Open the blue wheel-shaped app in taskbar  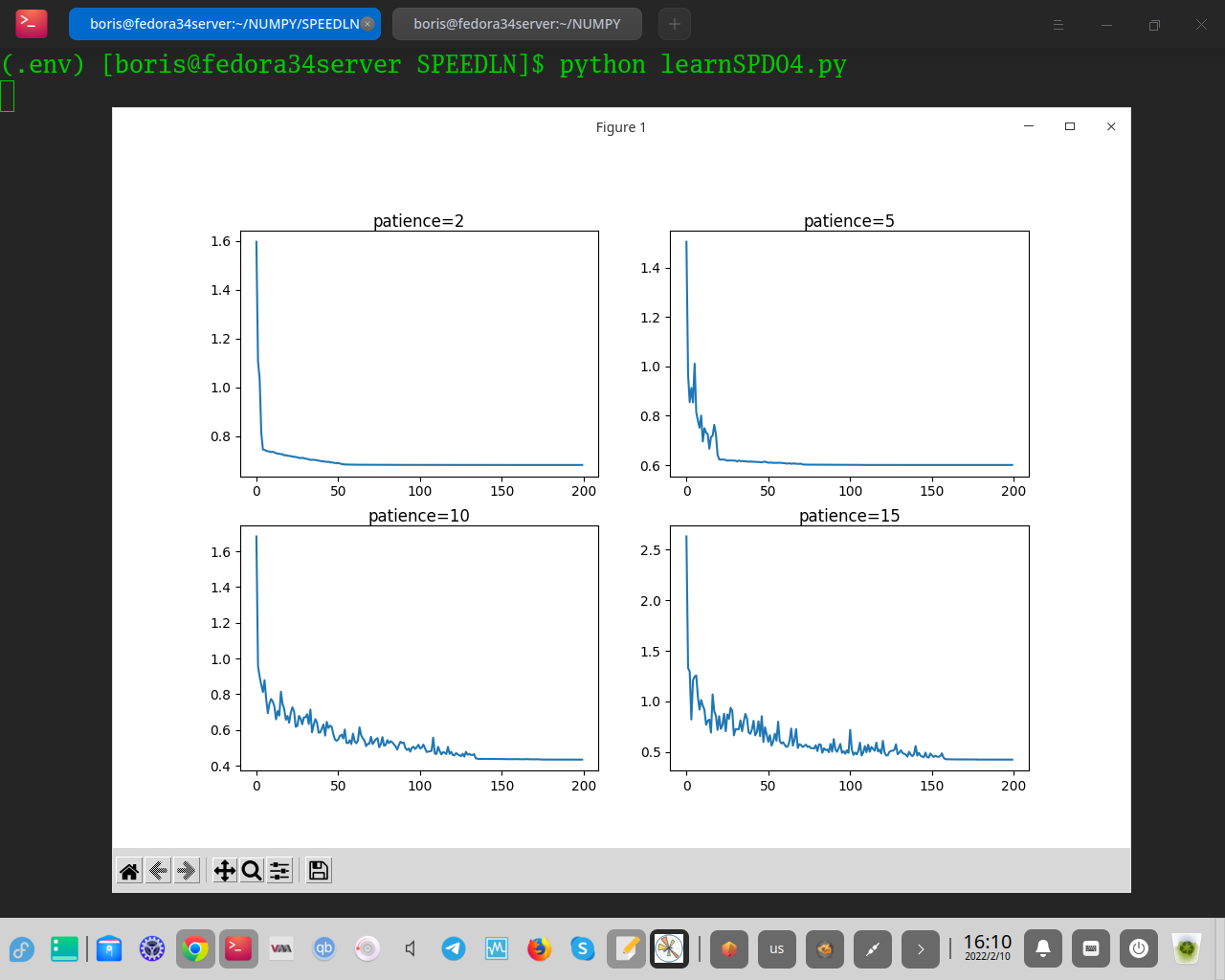pos(152,948)
